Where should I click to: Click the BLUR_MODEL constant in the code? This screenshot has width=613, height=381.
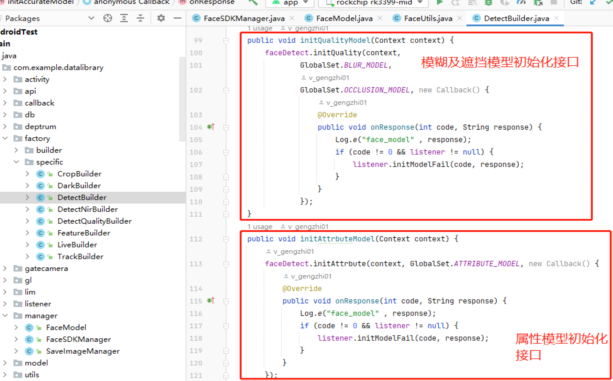coord(366,65)
